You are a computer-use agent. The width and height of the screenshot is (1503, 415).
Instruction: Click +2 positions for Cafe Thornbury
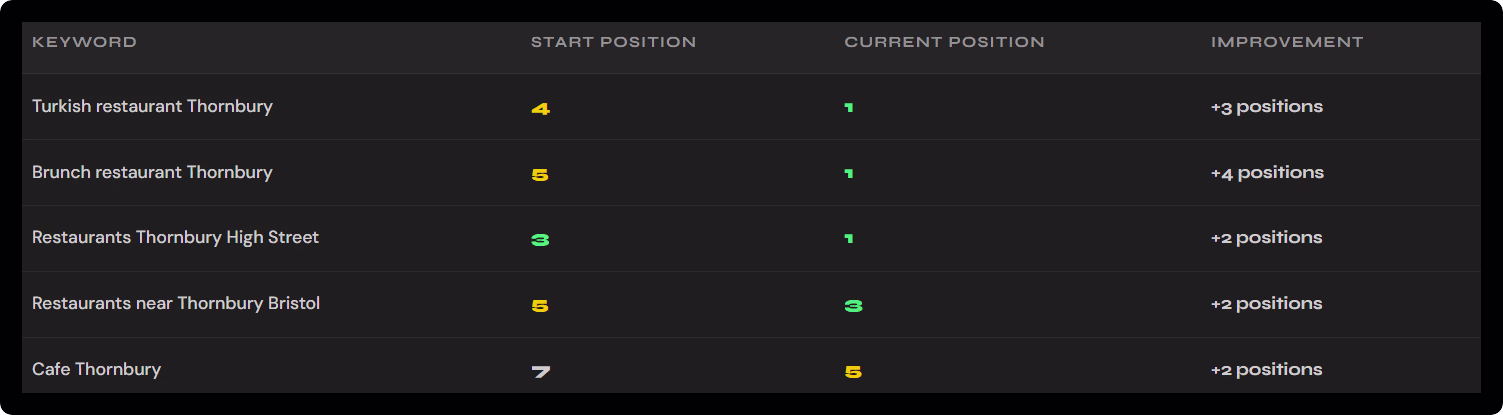coord(1266,370)
